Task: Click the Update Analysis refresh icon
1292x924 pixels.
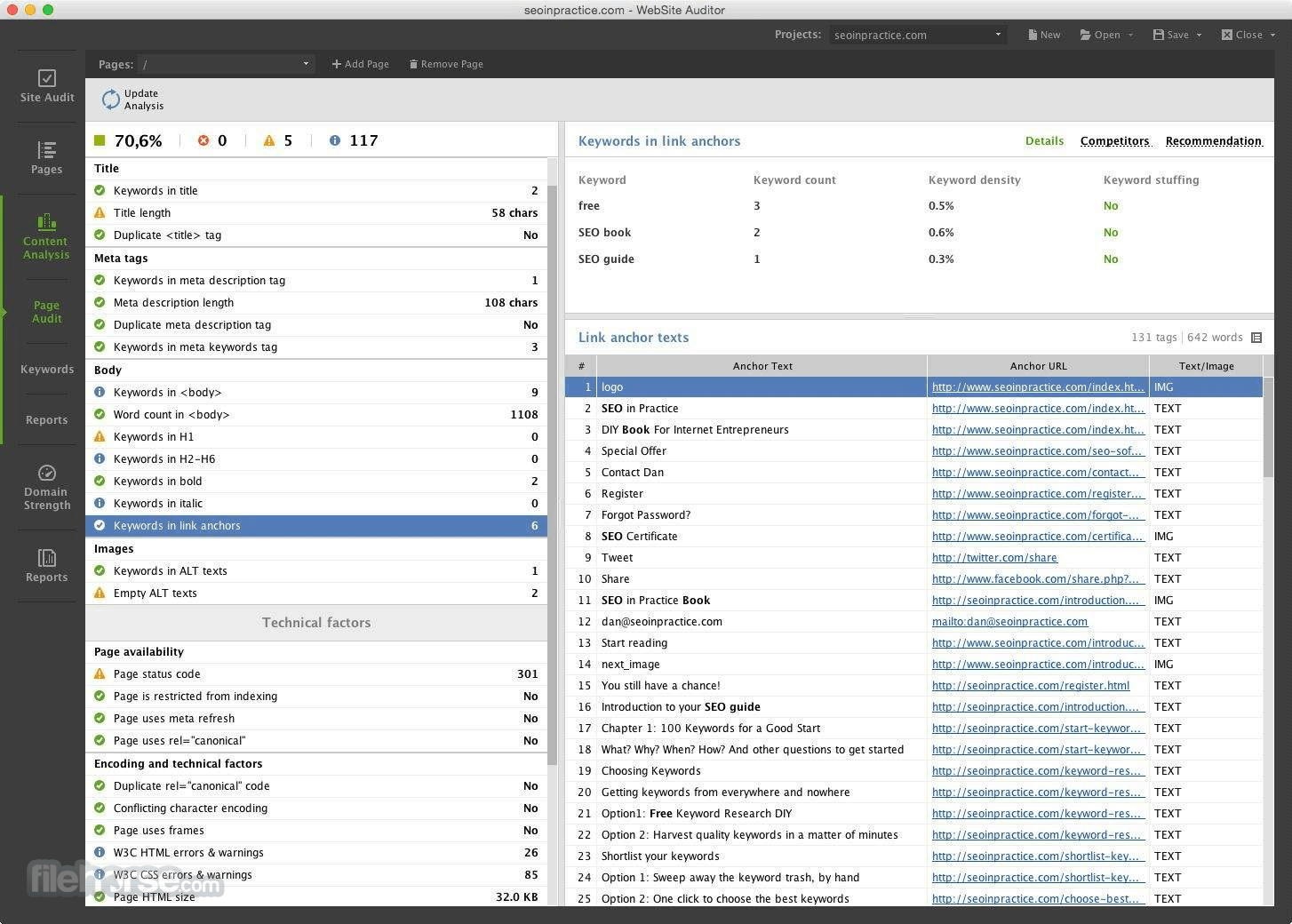Action: pyautogui.click(x=110, y=100)
